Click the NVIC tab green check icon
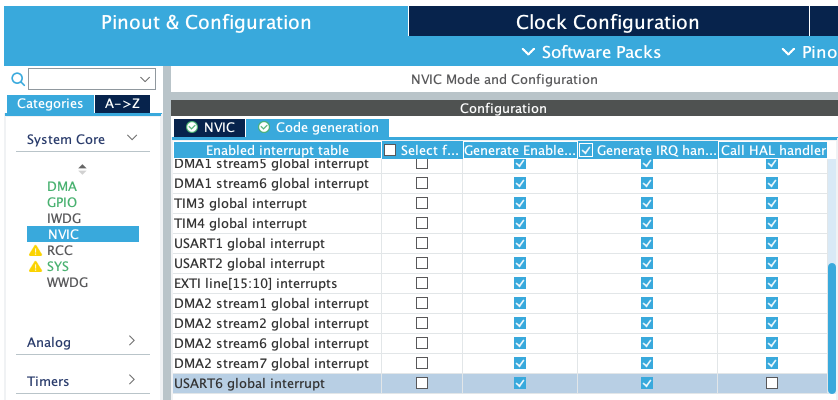Image resolution: width=838 pixels, height=400 pixels. [x=191, y=128]
